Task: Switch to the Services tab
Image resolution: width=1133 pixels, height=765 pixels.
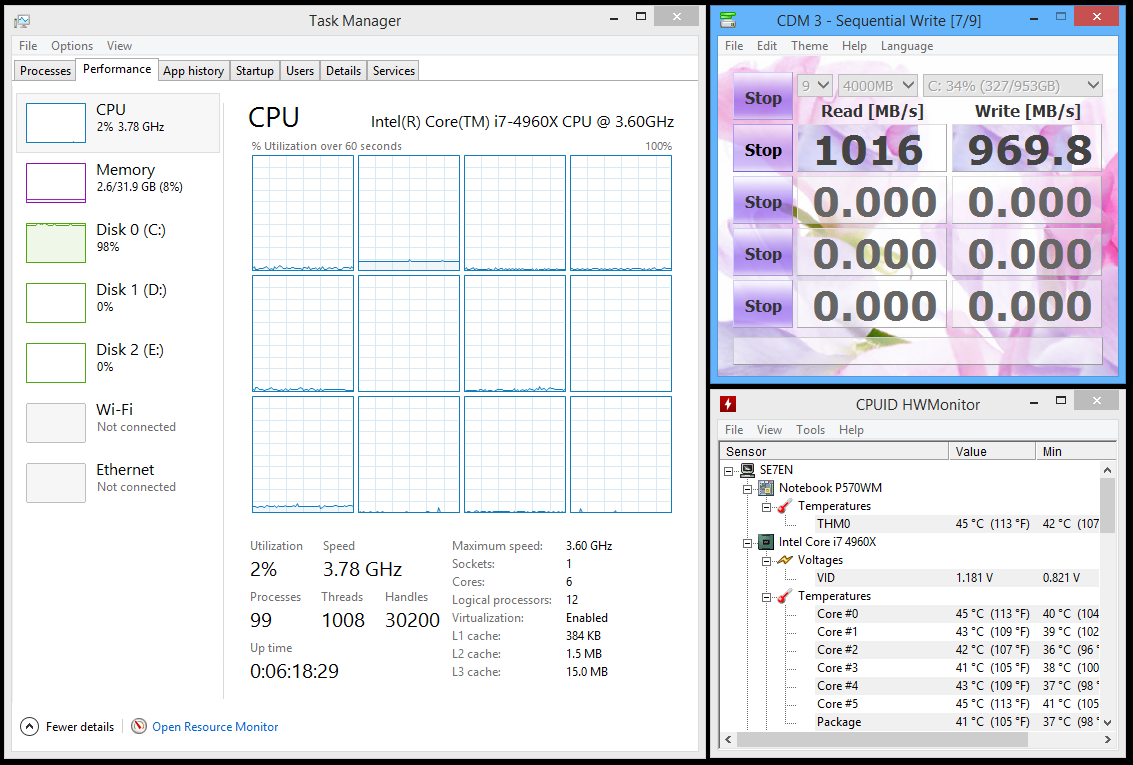Action: [394, 71]
